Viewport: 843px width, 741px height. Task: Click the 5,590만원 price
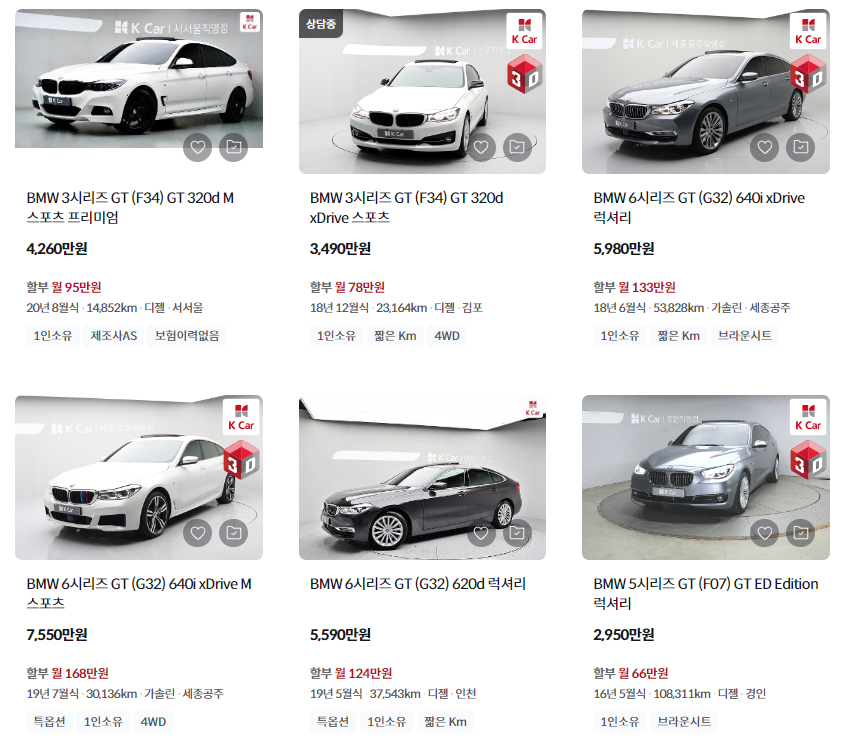340,635
